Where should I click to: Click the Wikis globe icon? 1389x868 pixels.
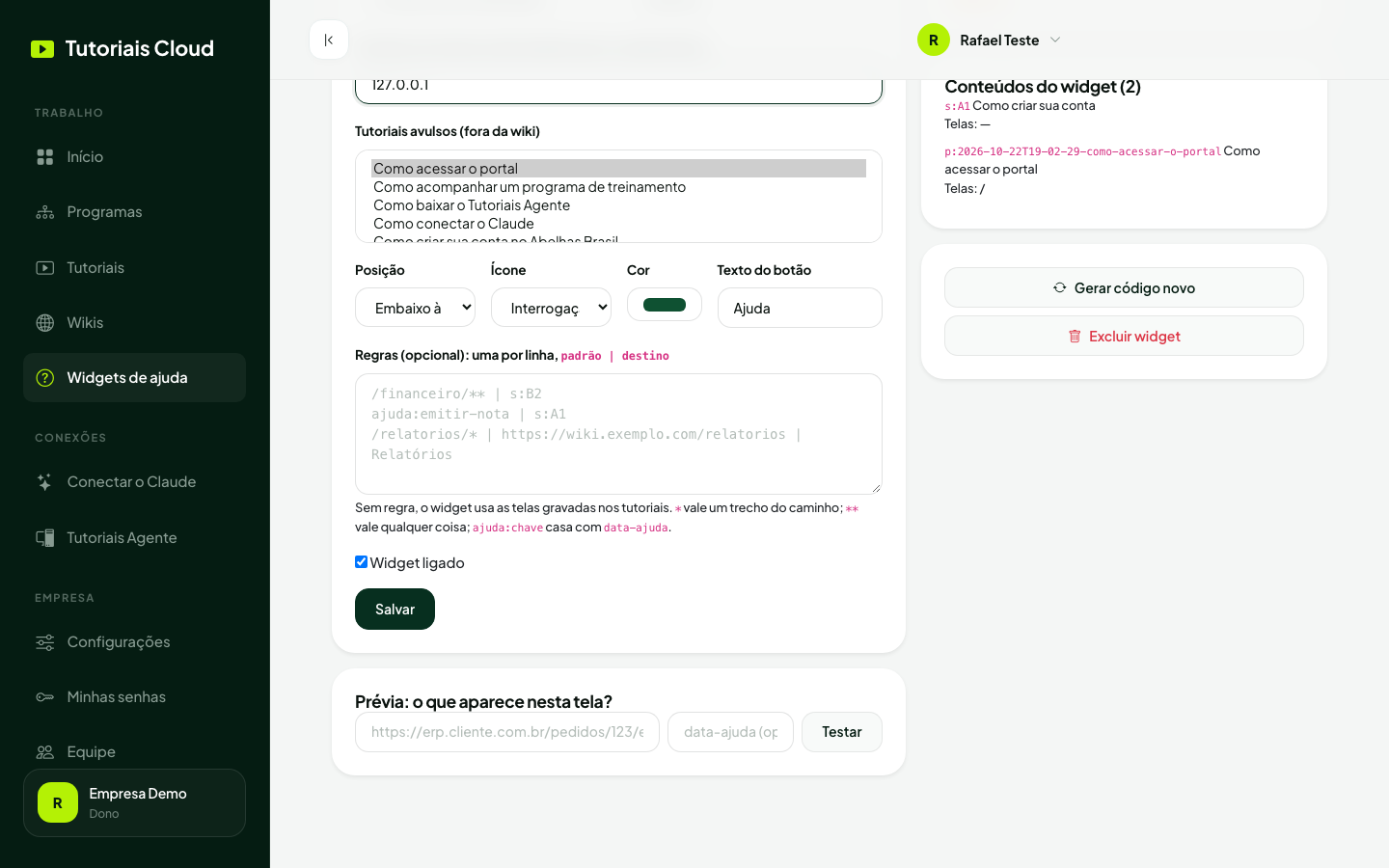[x=45, y=323]
